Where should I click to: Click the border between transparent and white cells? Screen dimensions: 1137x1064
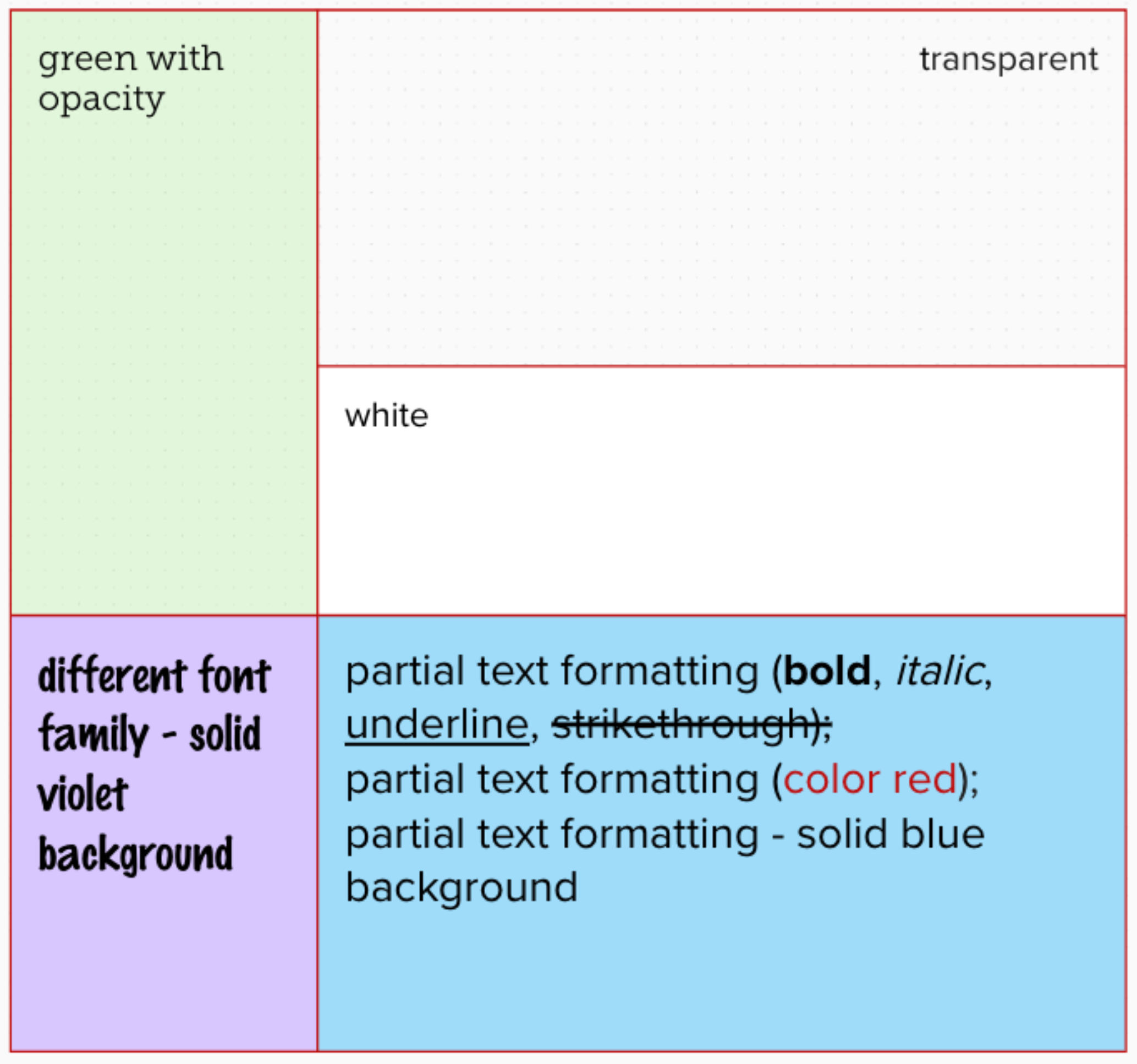click(721, 366)
